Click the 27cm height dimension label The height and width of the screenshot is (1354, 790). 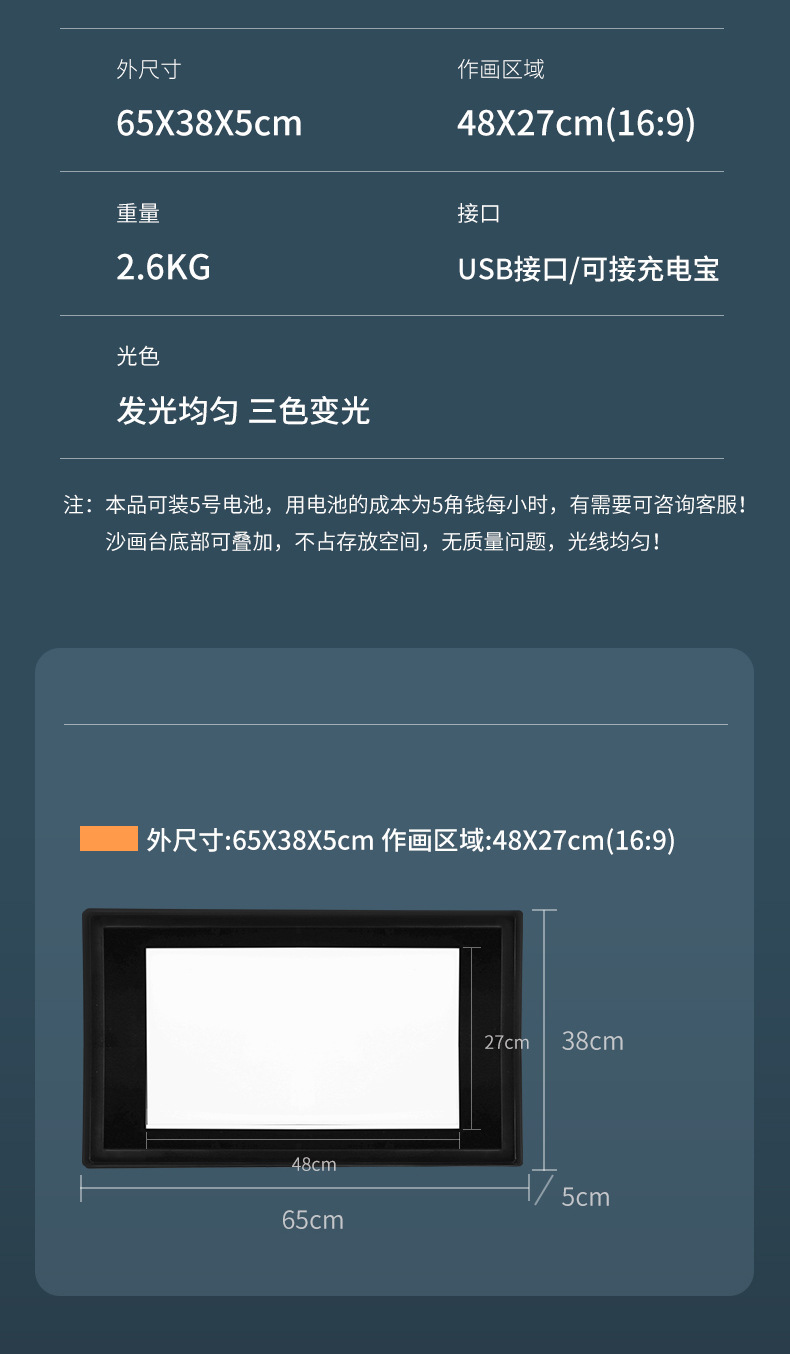coord(507,1042)
